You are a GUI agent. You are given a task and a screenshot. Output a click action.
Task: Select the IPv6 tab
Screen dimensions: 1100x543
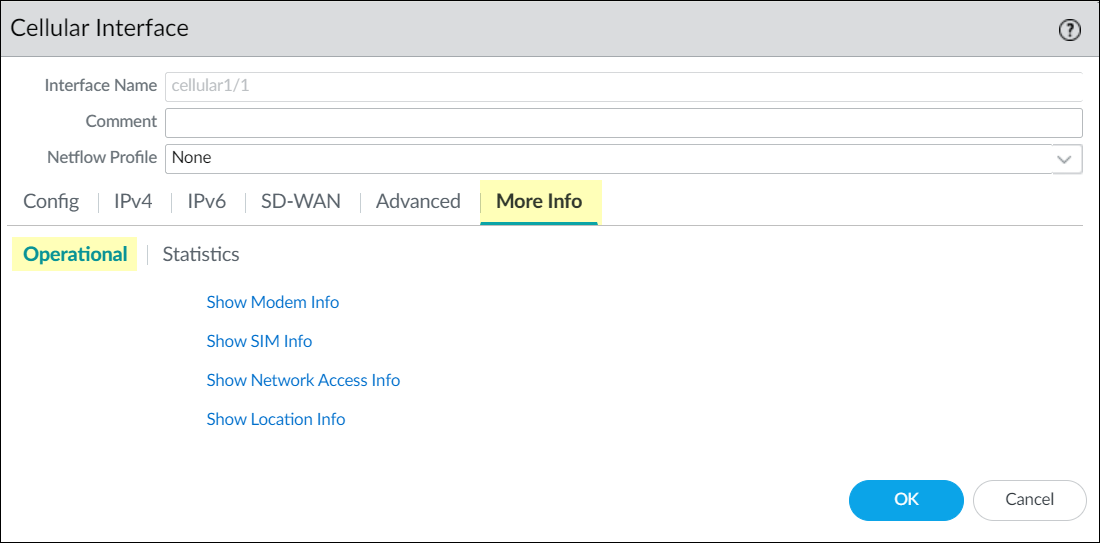click(207, 201)
